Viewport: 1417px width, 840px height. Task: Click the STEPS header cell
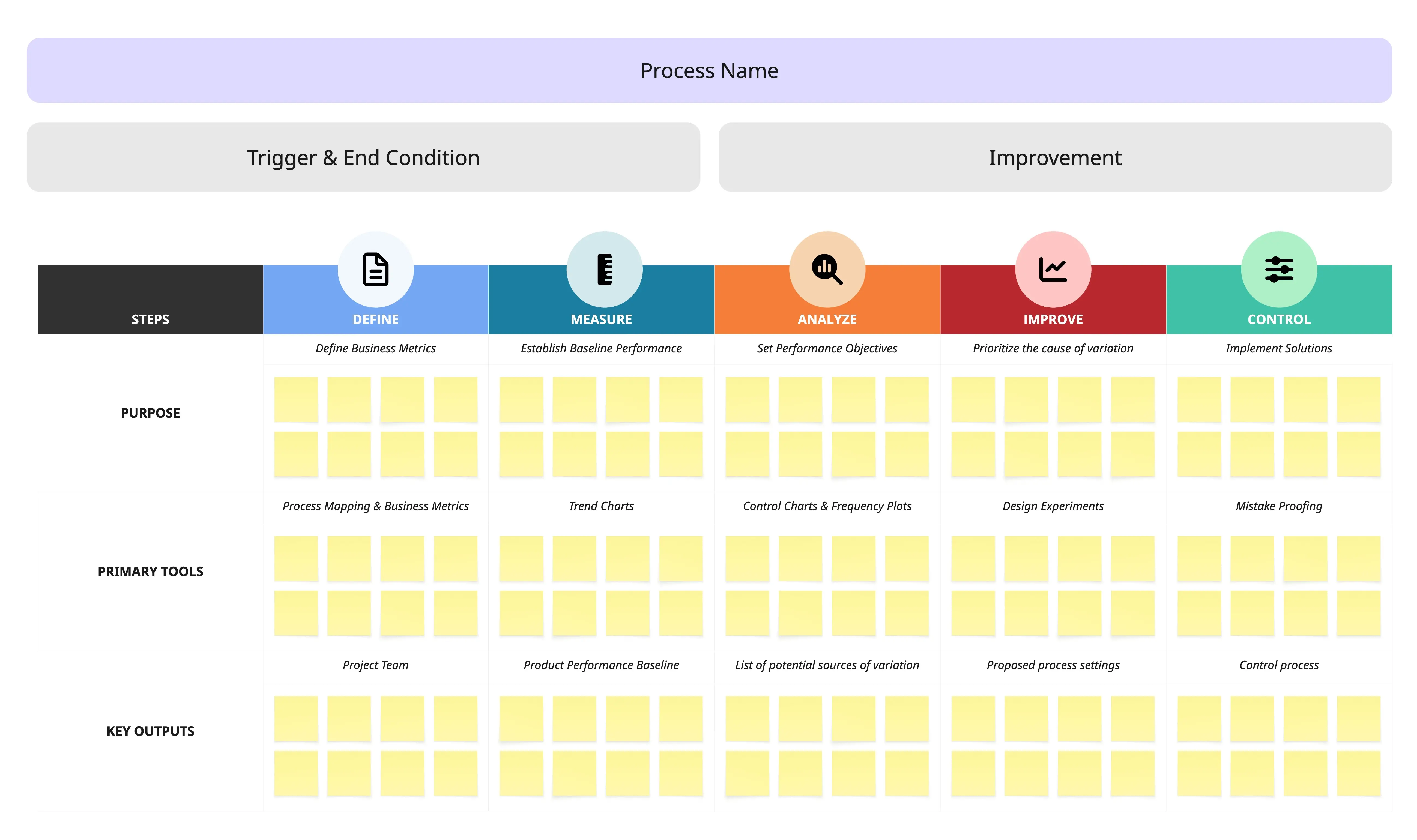pyautogui.click(x=151, y=319)
